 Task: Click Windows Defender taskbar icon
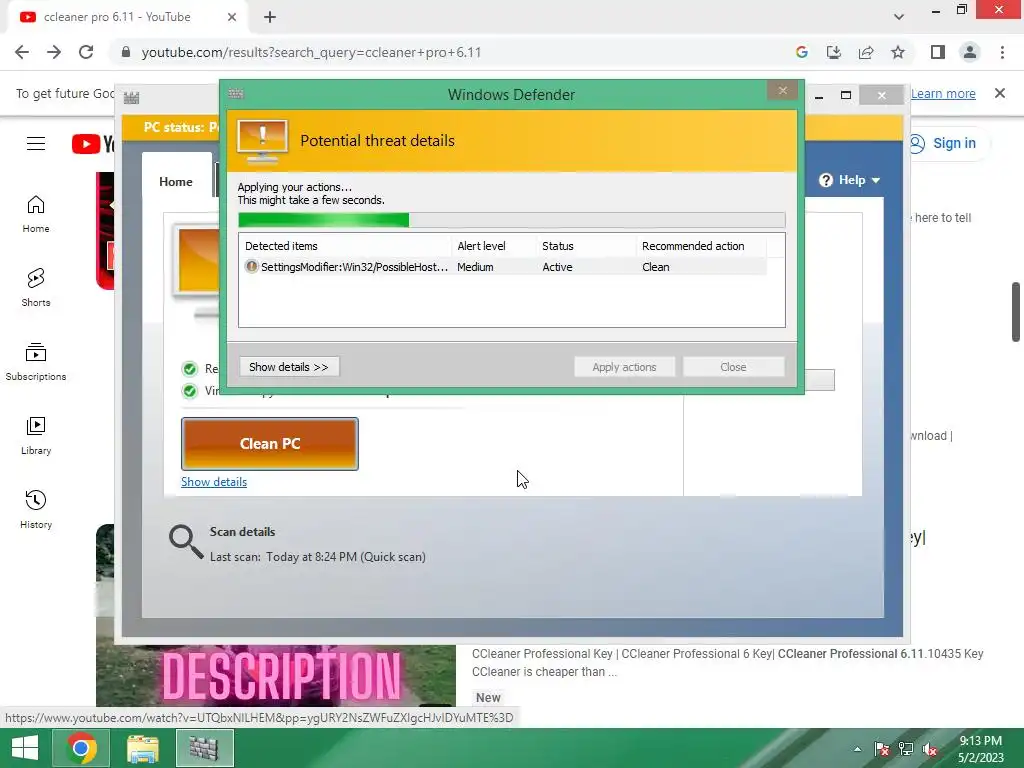[204, 748]
